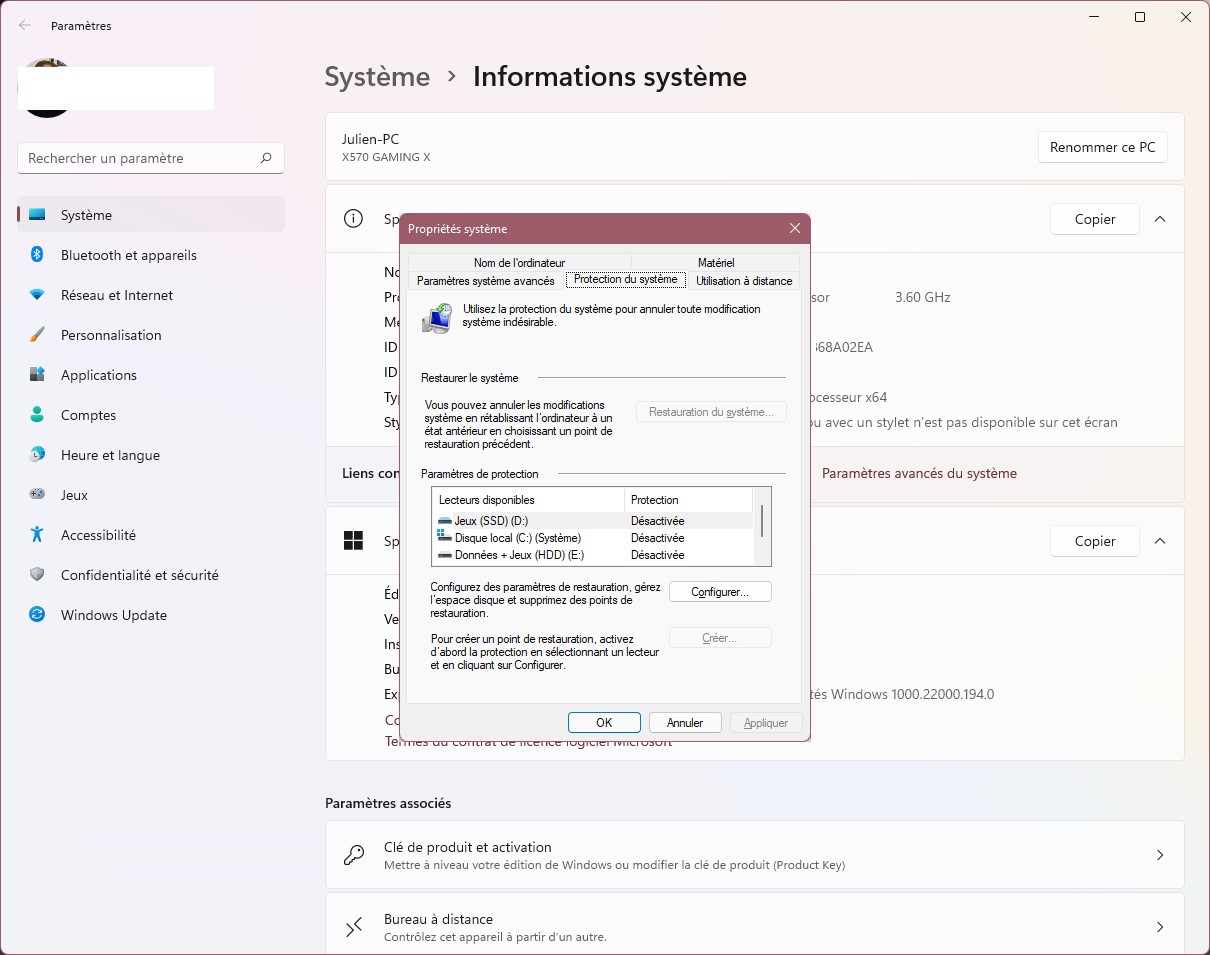This screenshot has width=1210, height=955.
Task: Click the Windows Update refresh icon
Action: point(37,615)
